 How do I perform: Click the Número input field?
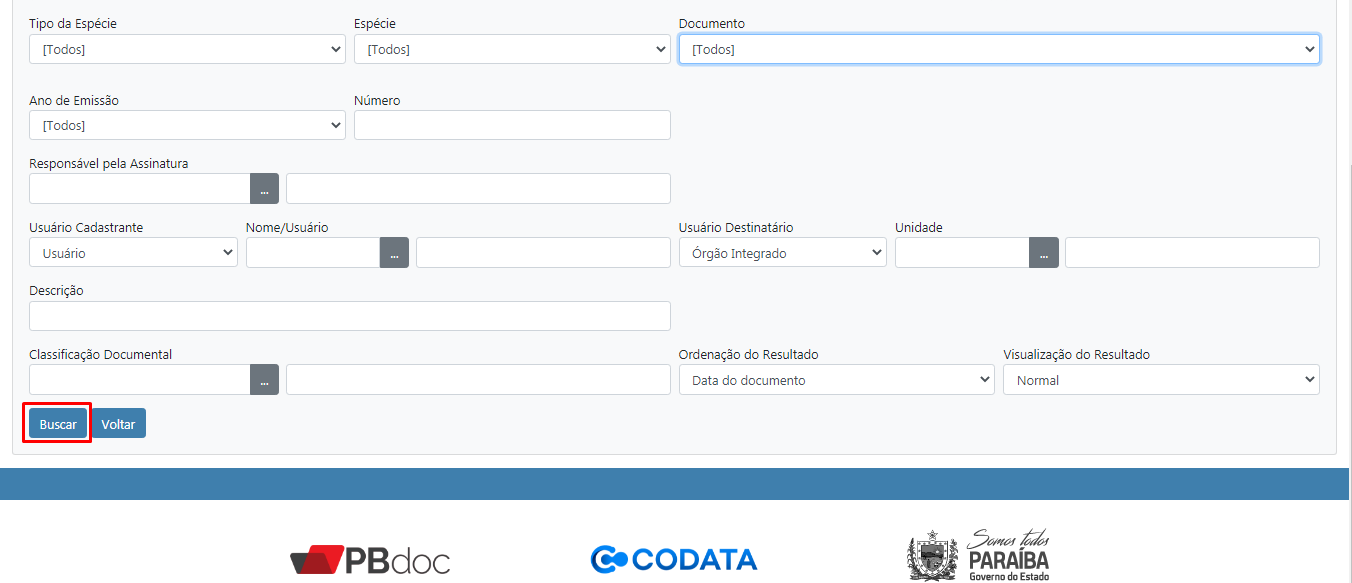click(x=512, y=125)
